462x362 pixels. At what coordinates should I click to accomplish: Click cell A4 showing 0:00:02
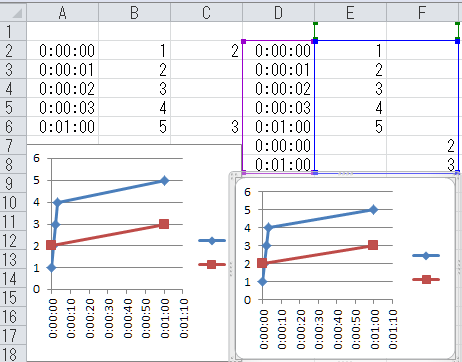coord(63,88)
